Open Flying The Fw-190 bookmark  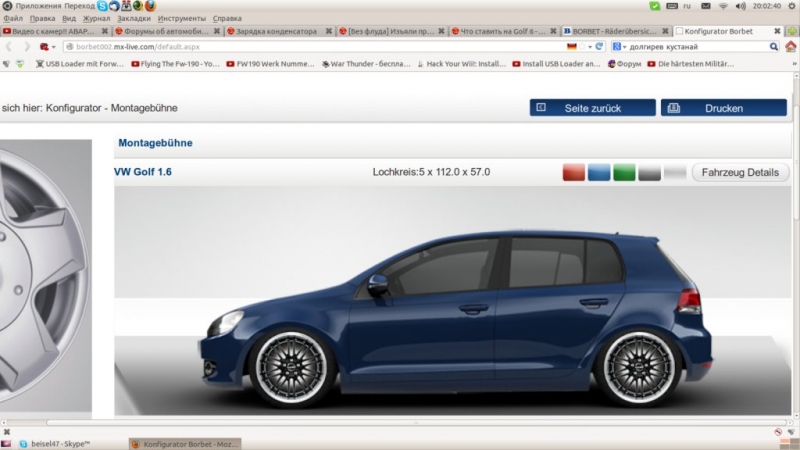[x=175, y=64]
